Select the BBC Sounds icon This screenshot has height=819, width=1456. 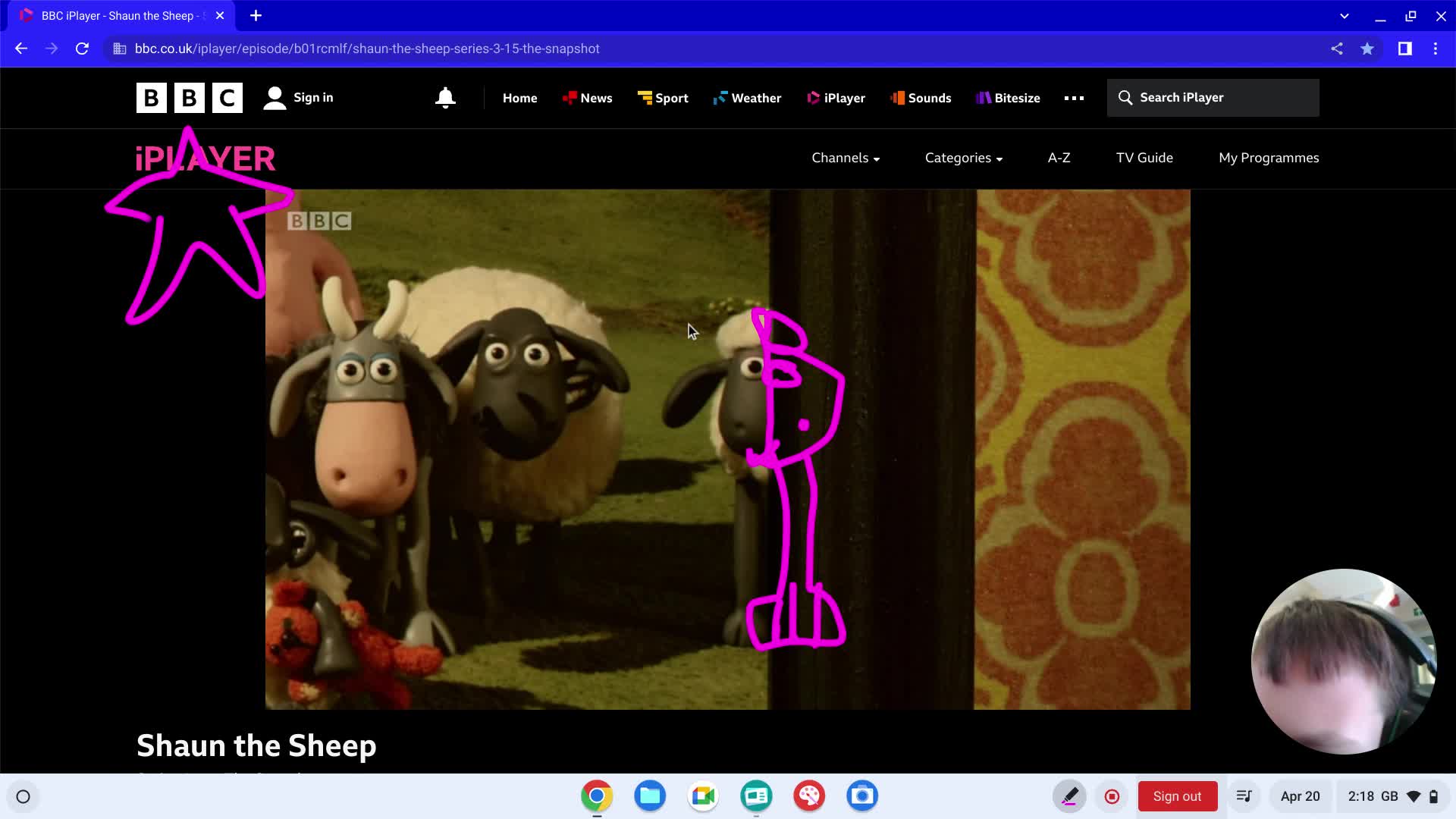pyautogui.click(x=920, y=98)
